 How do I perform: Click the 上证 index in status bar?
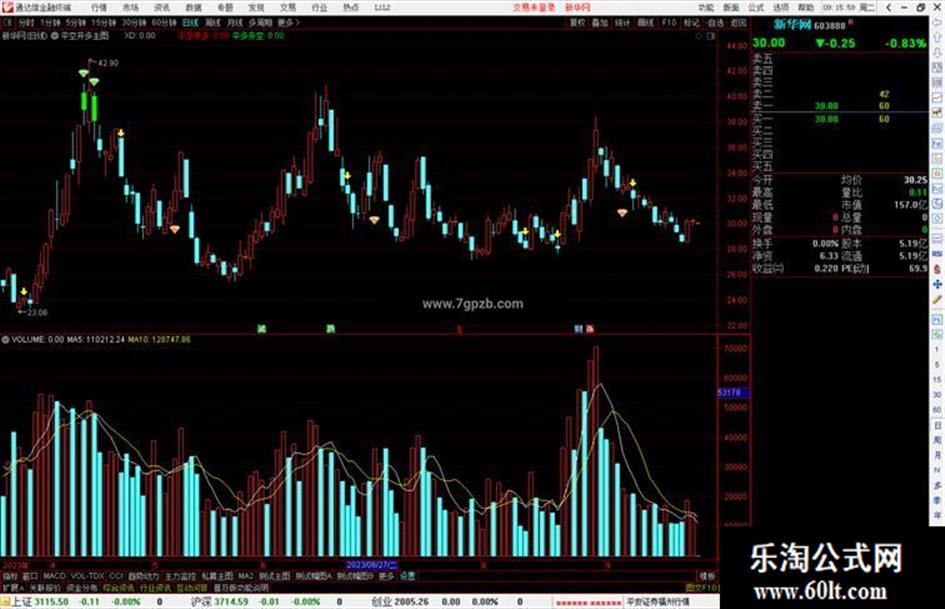(22, 602)
